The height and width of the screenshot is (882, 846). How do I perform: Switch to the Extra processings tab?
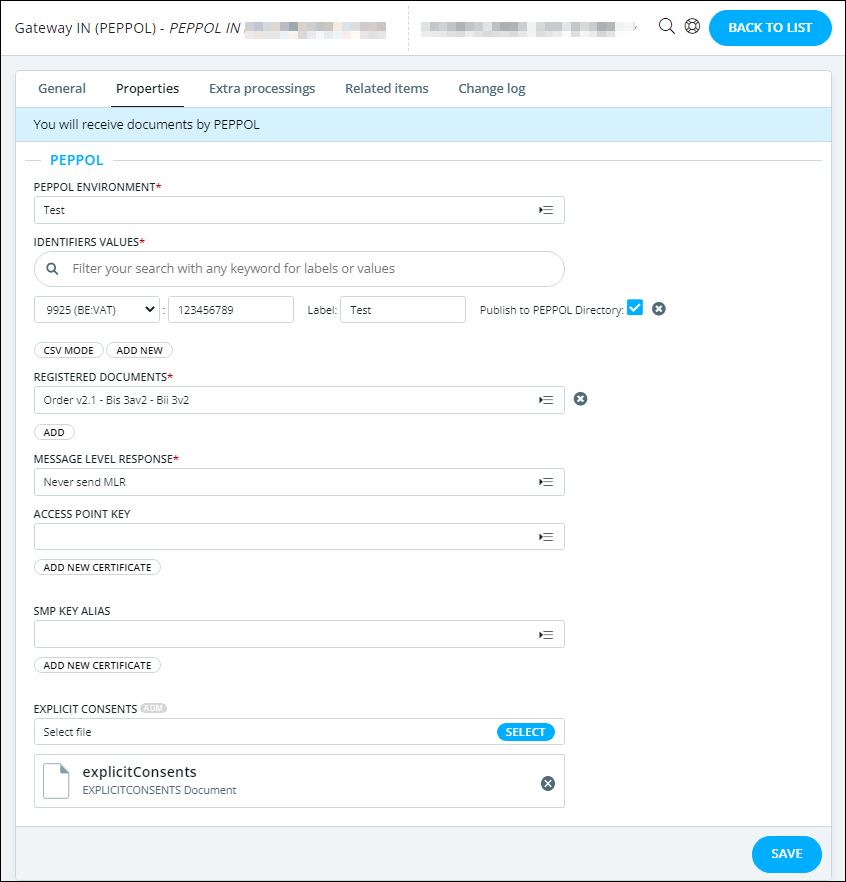[262, 88]
